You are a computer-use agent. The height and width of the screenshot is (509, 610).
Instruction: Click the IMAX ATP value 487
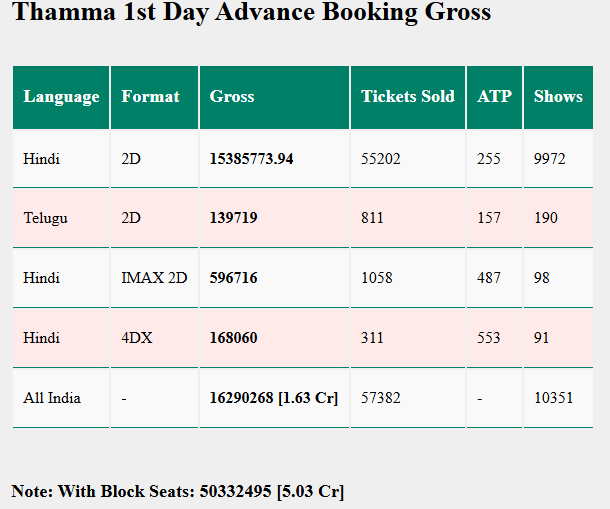[489, 278]
